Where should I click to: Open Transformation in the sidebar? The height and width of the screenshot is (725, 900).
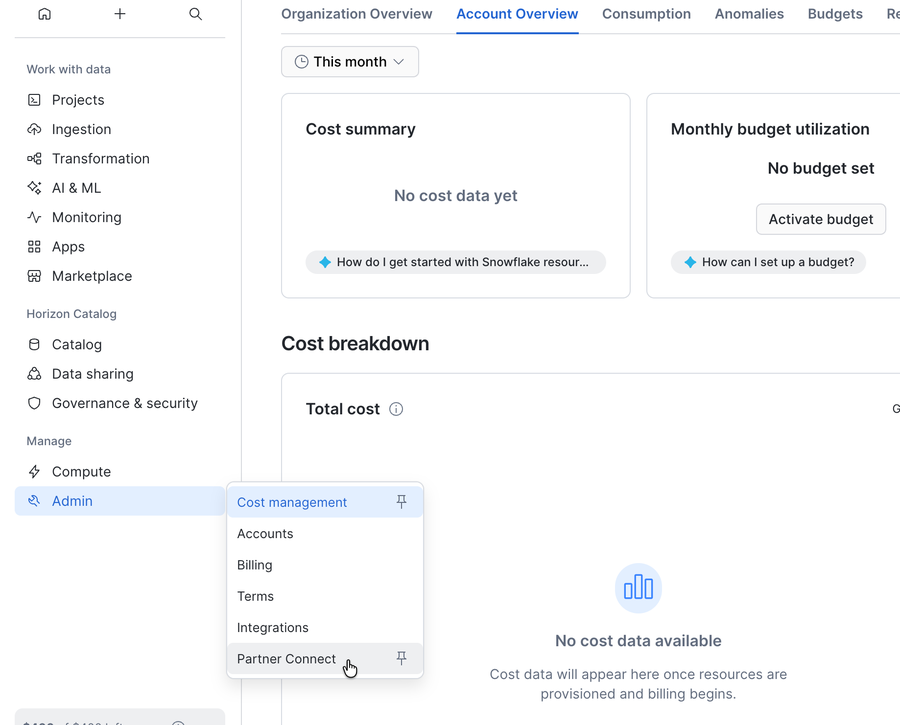pos(119,158)
